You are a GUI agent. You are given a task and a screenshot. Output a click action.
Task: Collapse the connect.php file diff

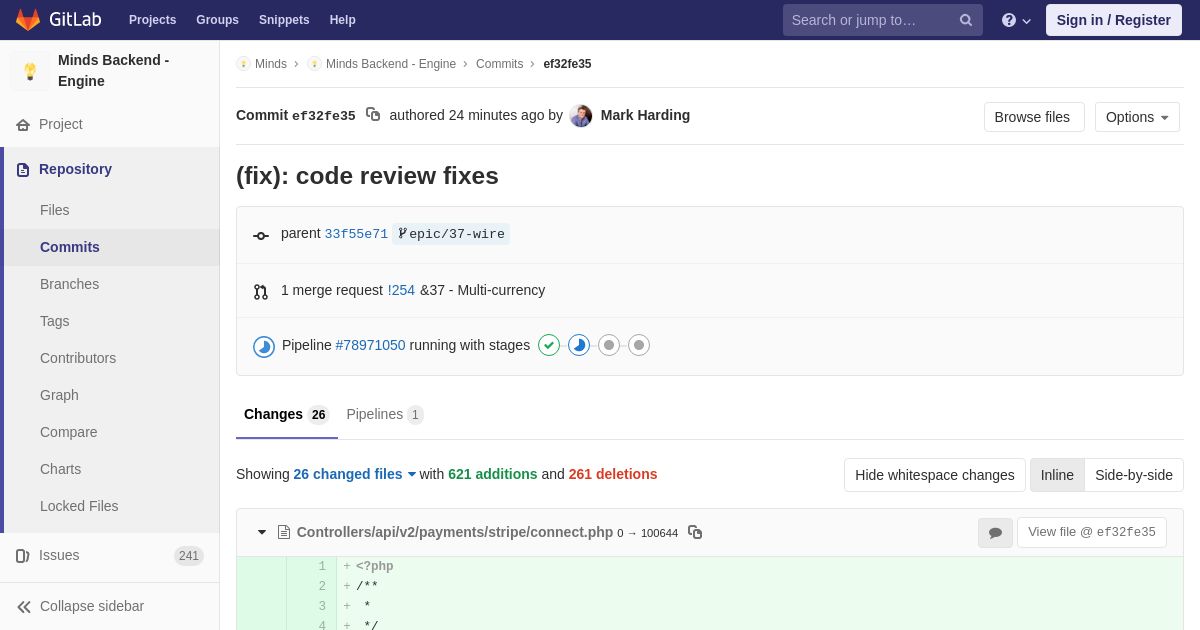tap(262, 532)
